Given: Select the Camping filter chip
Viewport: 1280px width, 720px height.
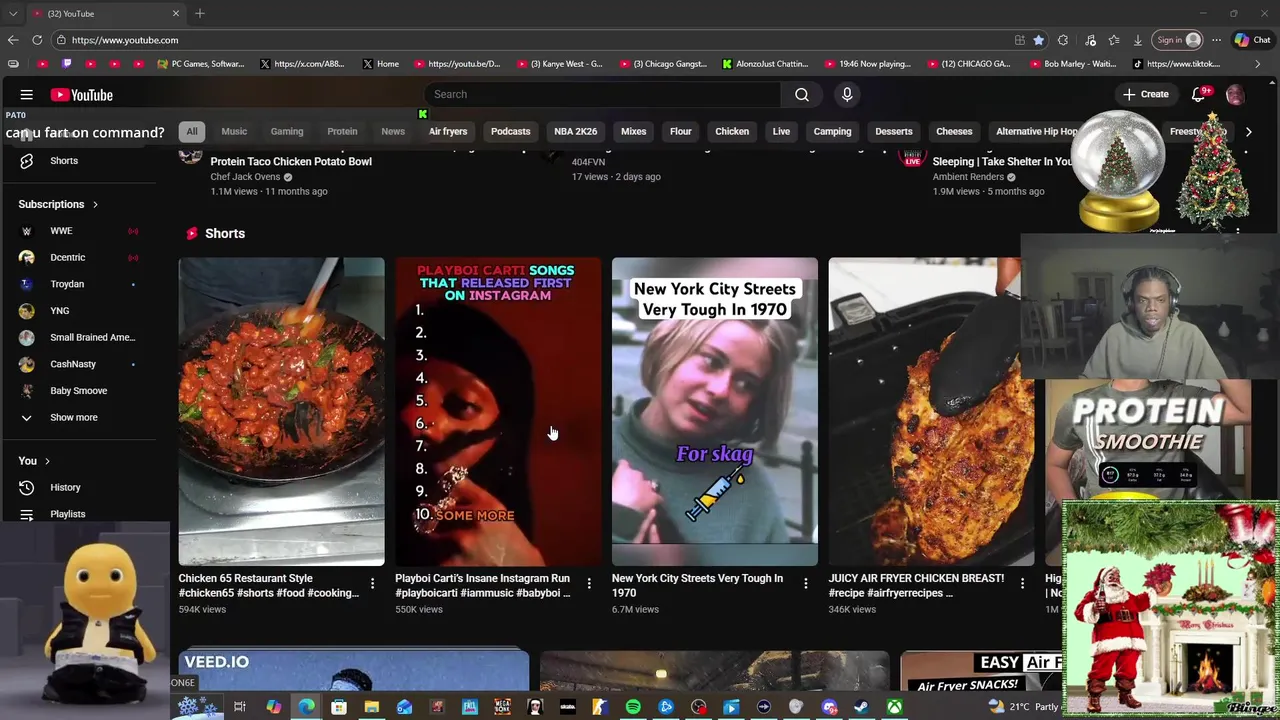Looking at the screenshot, I should 832,131.
